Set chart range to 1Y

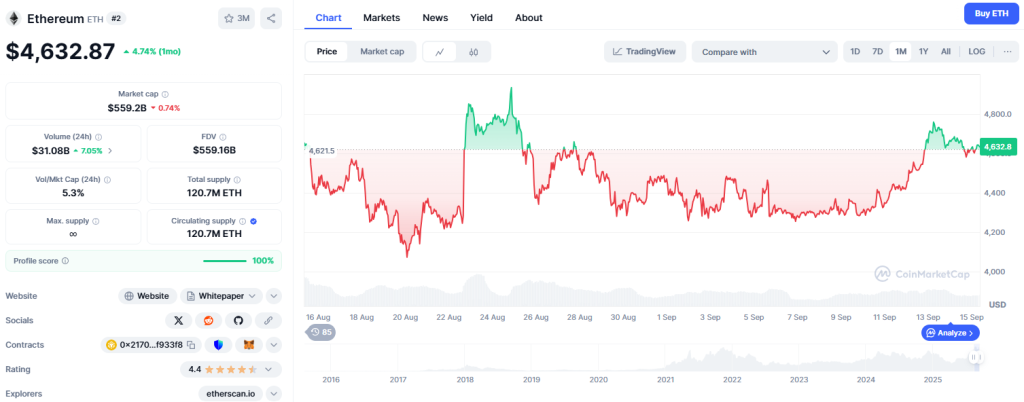click(x=923, y=52)
